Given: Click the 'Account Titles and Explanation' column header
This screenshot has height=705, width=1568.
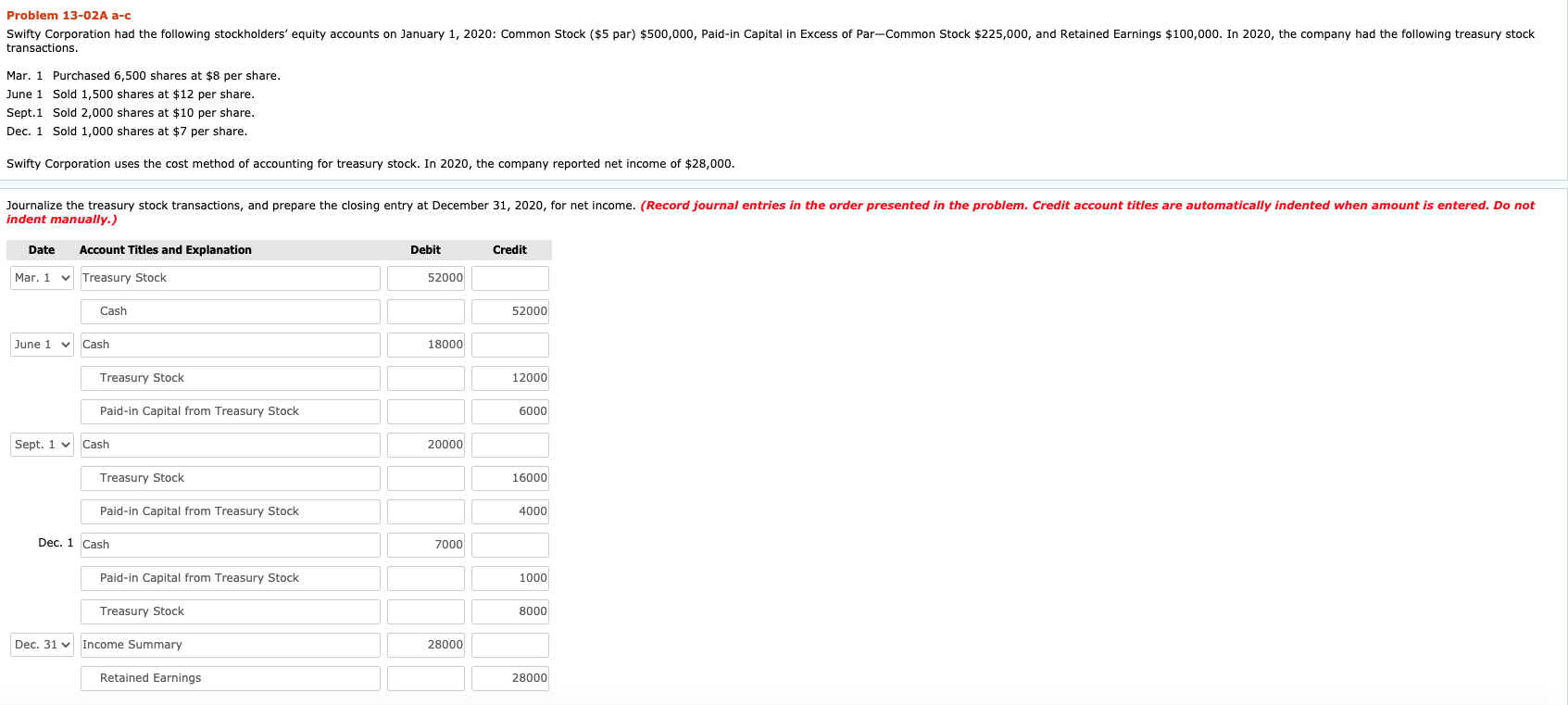Looking at the screenshot, I should (166, 250).
